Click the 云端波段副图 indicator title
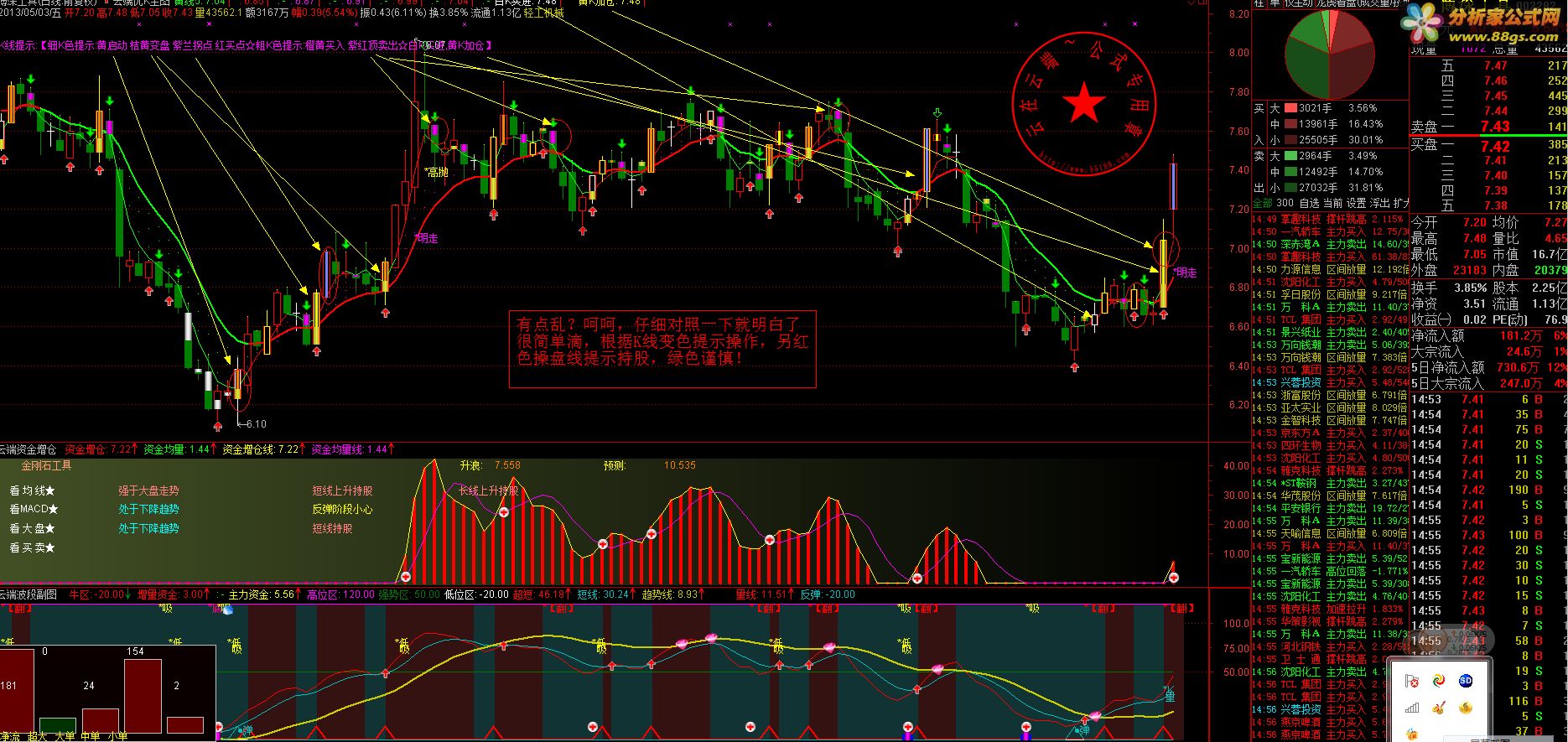The image size is (1568, 742). (x=29, y=594)
